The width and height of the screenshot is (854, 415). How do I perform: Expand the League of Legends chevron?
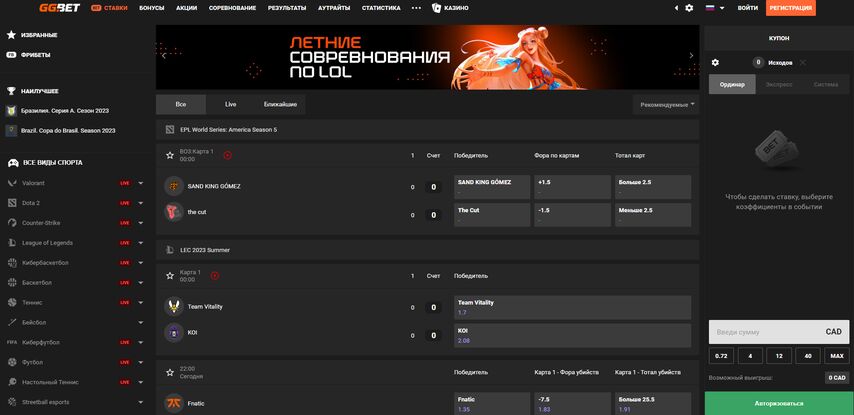[x=141, y=243]
